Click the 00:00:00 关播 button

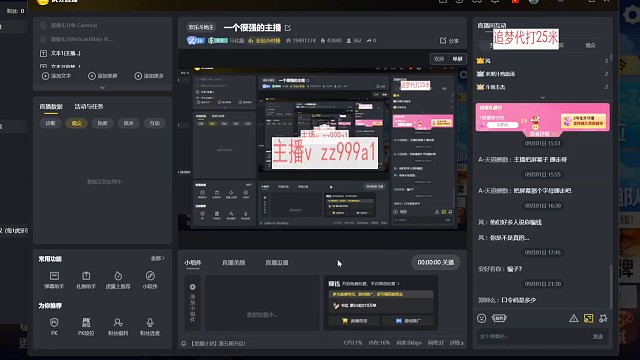436,262
